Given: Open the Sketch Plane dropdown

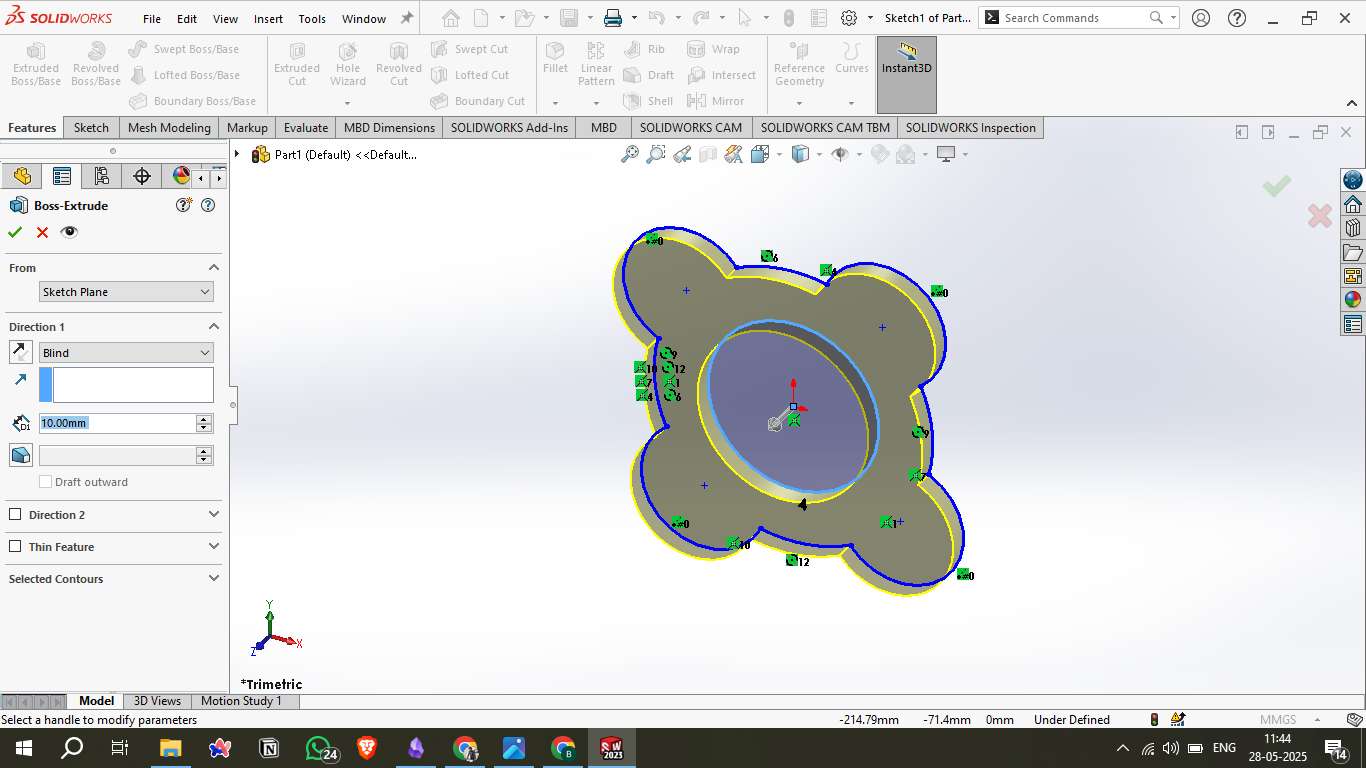Looking at the screenshot, I should (x=126, y=292).
